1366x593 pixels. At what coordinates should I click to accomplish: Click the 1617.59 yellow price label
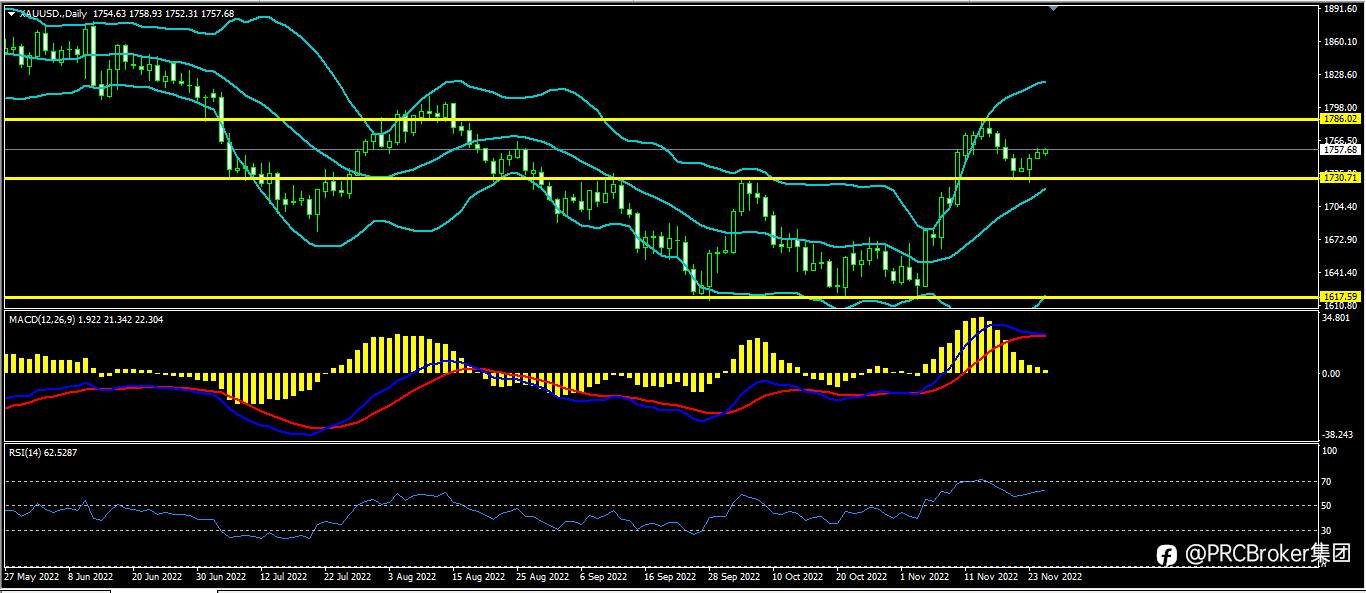1339,297
